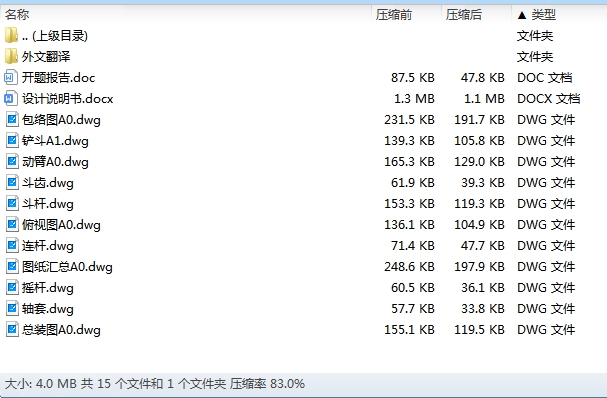Click the 248.6 KB size value
This screenshot has height=398, width=607.
coord(410,266)
